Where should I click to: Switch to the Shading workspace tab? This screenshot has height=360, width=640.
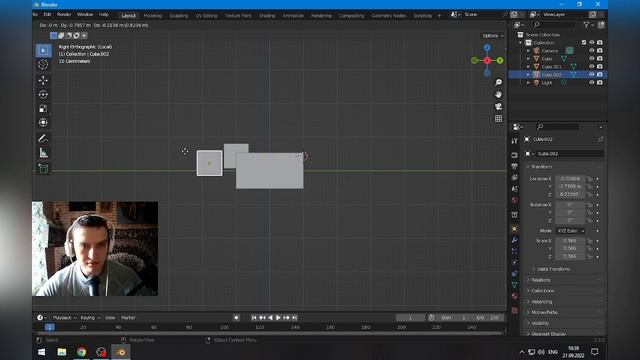tap(267, 16)
